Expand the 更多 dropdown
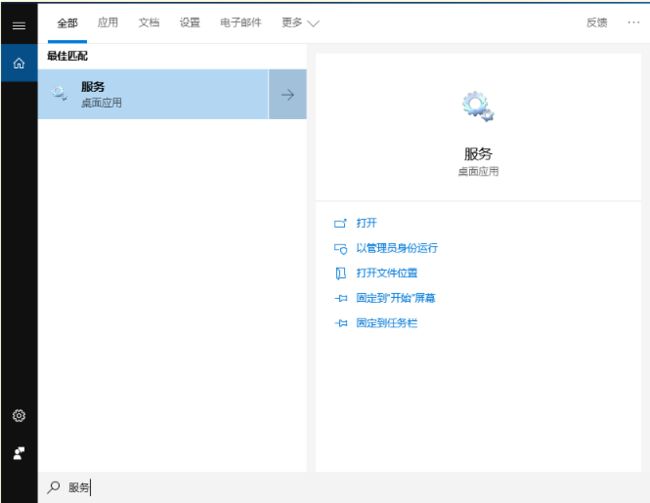The image size is (650, 503). [300, 22]
